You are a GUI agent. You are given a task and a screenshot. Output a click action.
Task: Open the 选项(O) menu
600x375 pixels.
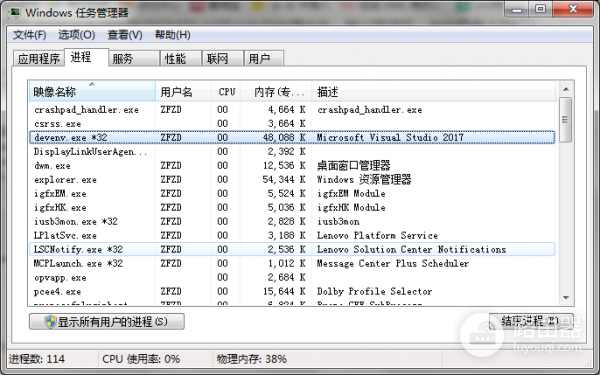[x=77, y=35]
